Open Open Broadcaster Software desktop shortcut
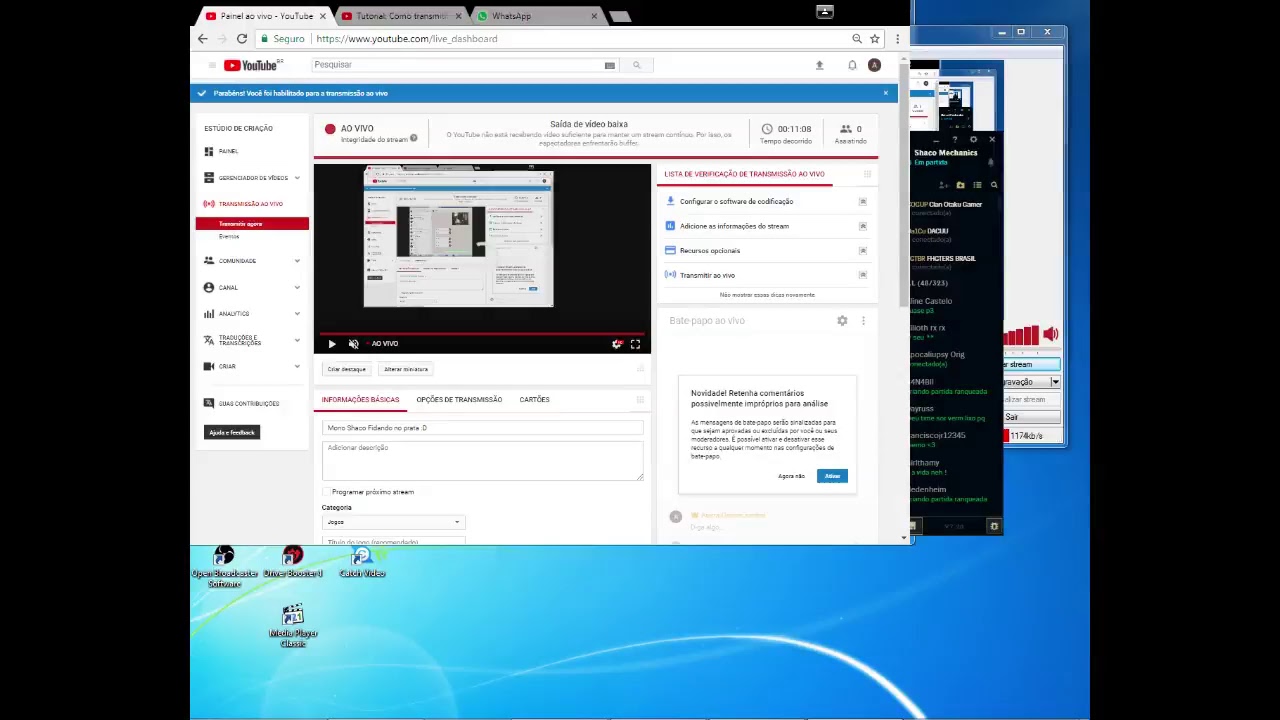The image size is (1280, 720). 224,567
